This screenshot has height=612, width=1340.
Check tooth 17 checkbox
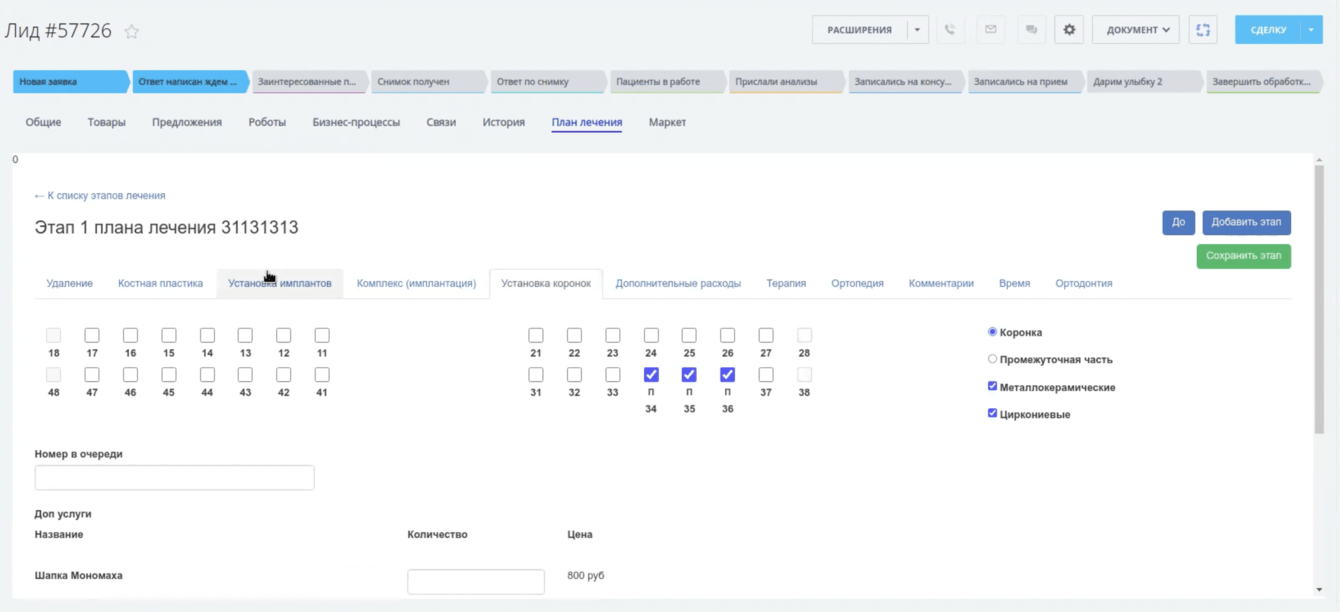pyautogui.click(x=92, y=335)
